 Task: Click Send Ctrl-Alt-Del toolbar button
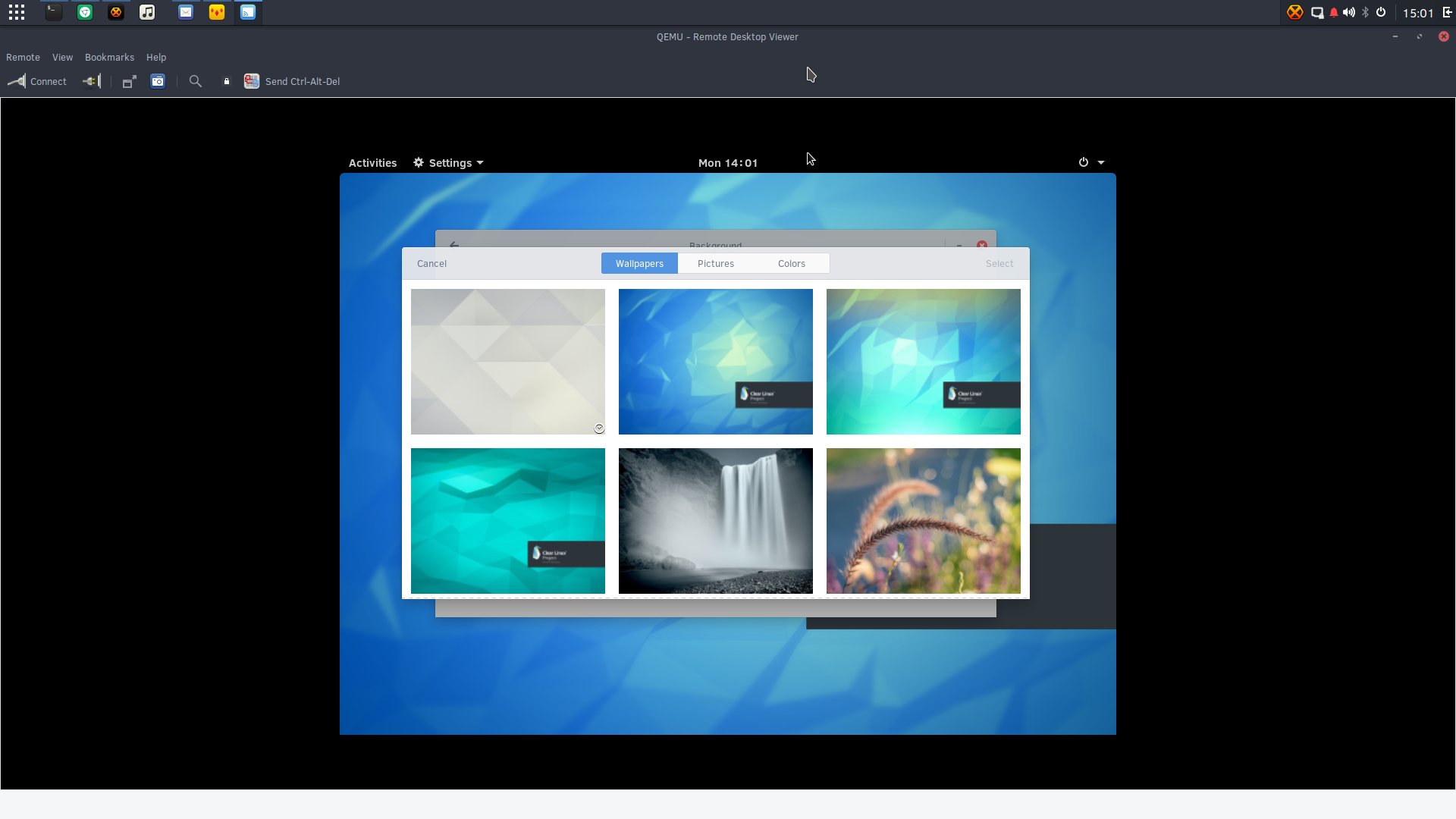pyautogui.click(x=292, y=81)
